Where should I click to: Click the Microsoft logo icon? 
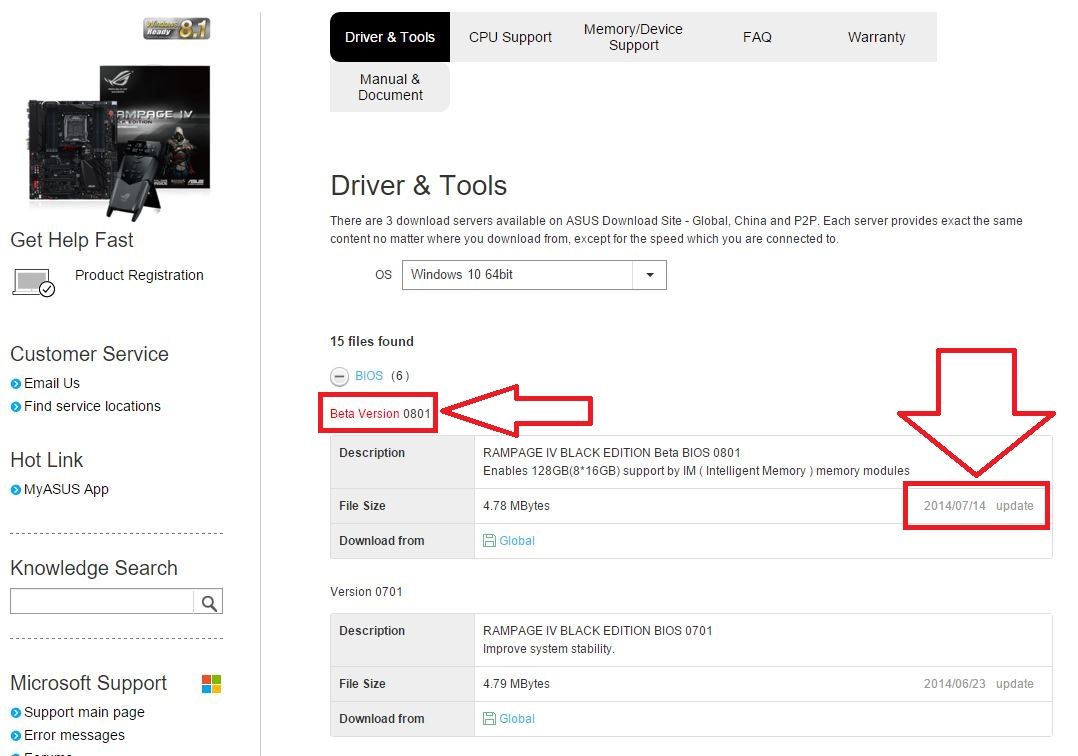[211, 684]
